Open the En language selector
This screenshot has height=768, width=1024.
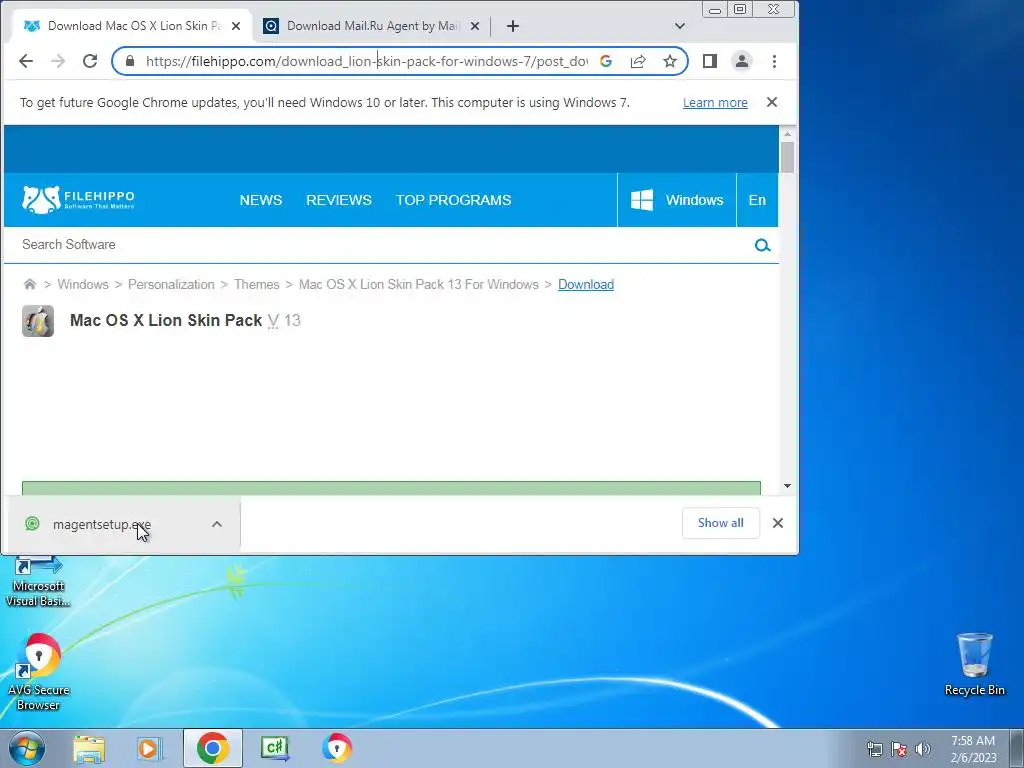758,200
